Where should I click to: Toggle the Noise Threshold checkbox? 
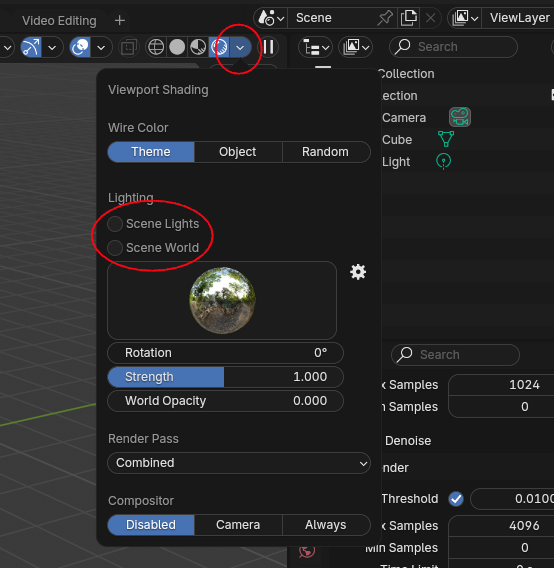click(456, 499)
